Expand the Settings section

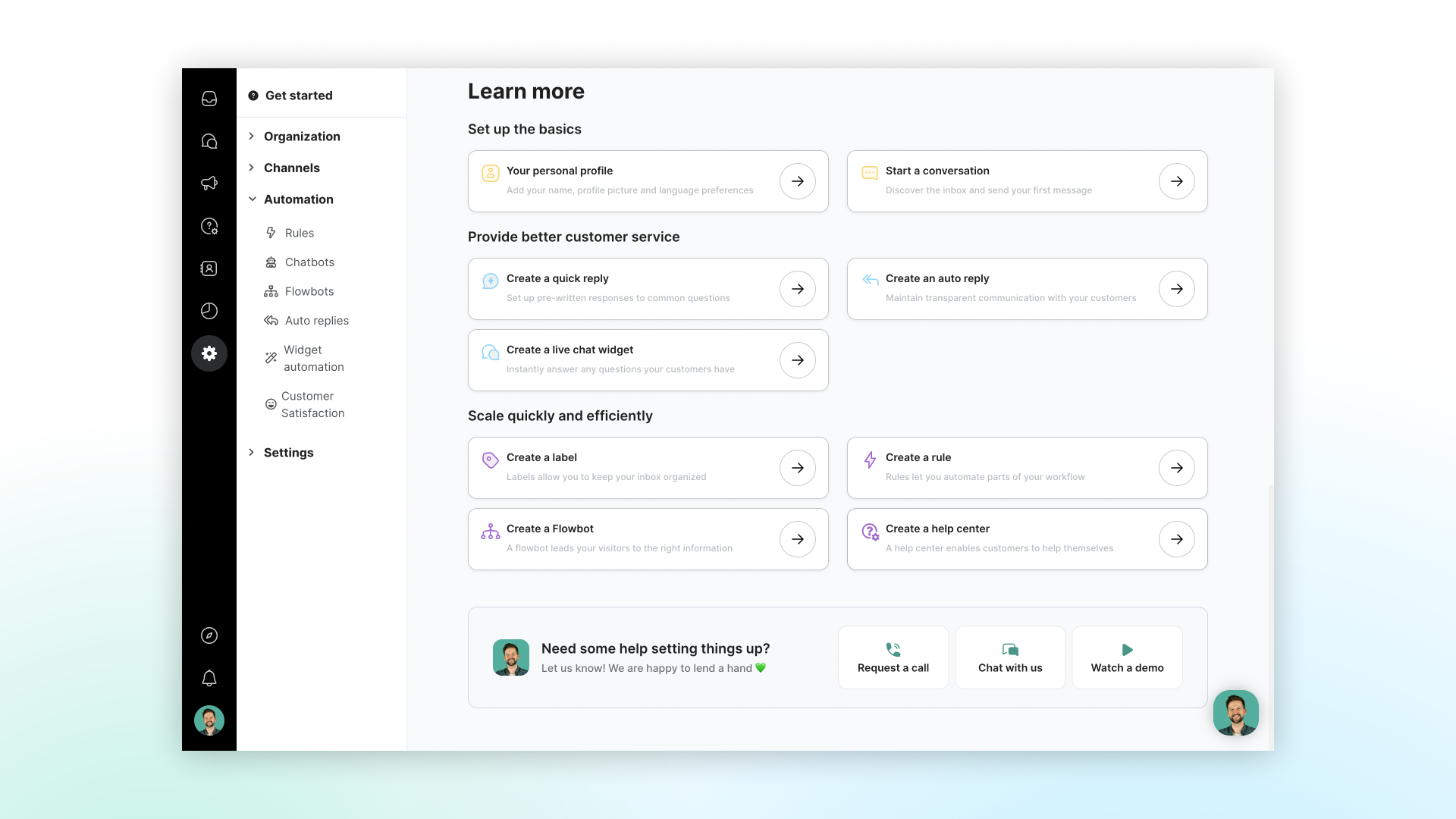[288, 453]
